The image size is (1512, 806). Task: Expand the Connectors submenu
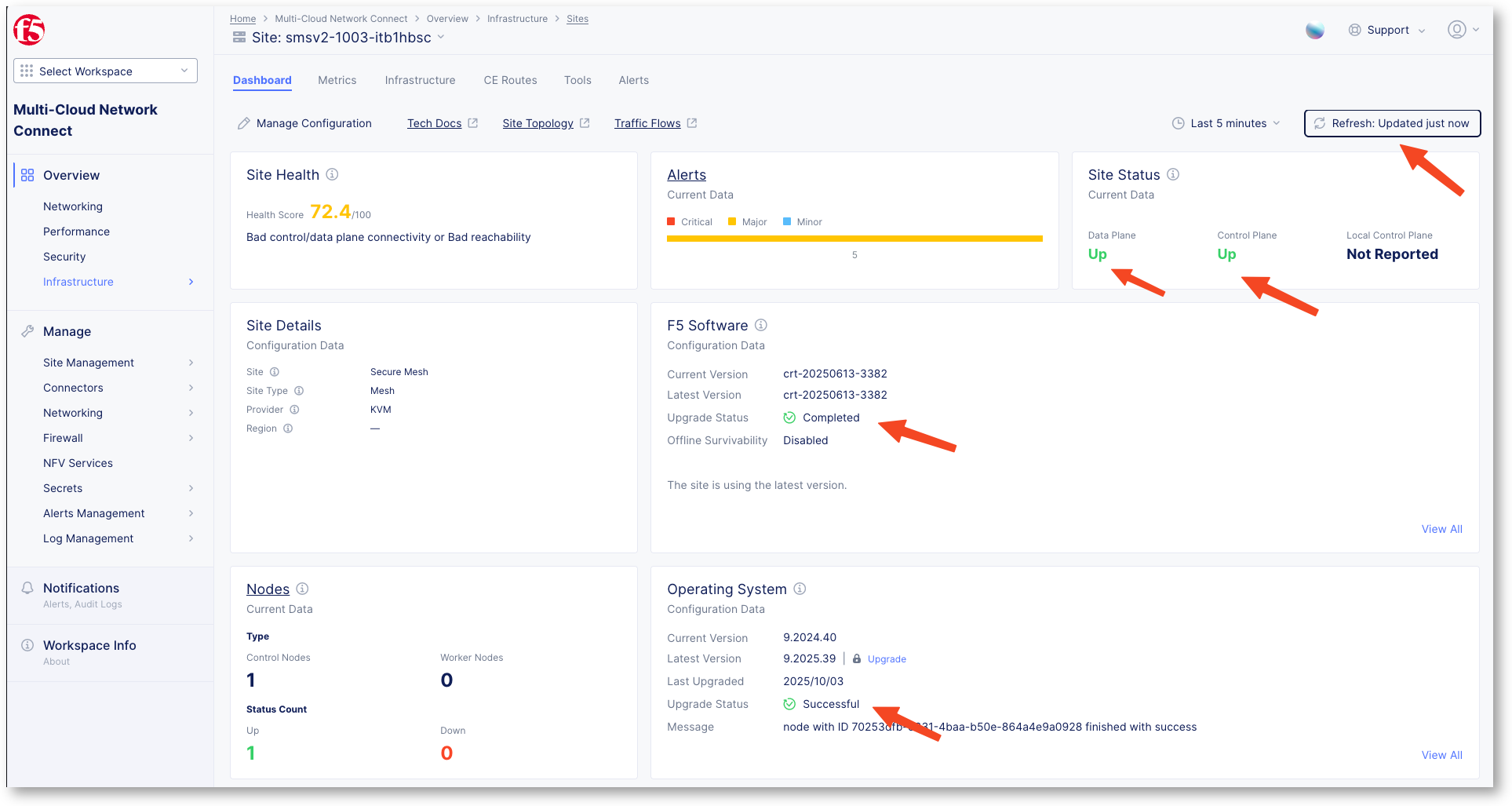(x=191, y=388)
